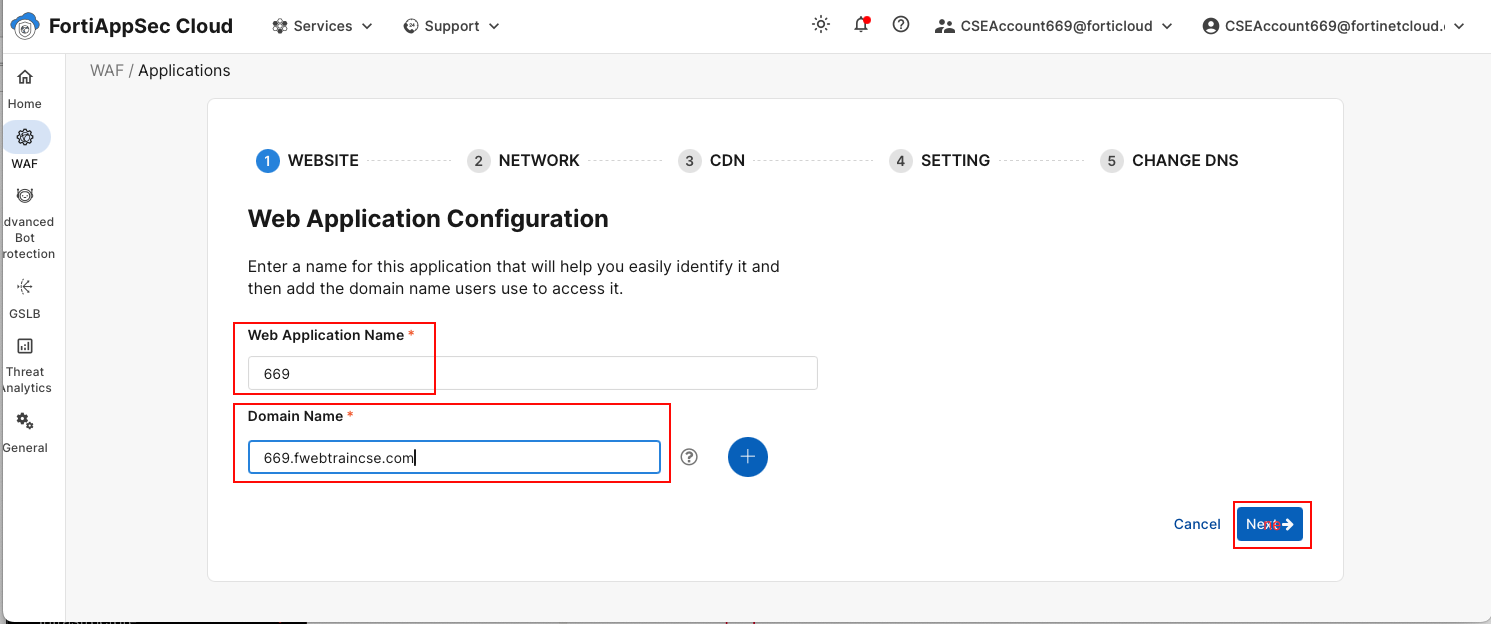This screenshot has width=1491, height=624.
Task: Open the Home sidebar icon
Action: click(25, 77)
